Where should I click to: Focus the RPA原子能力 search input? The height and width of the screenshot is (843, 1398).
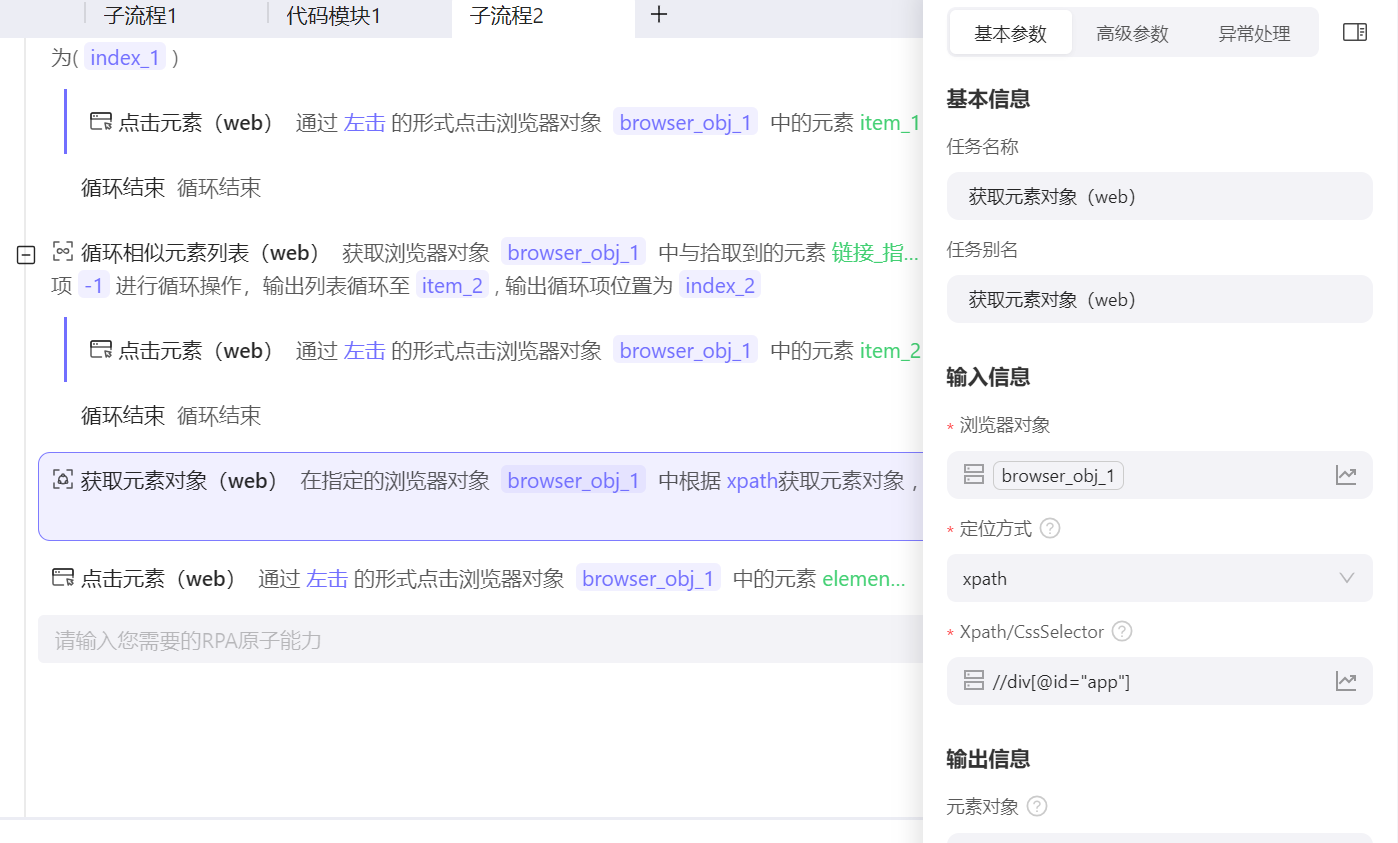coord(478,640)
